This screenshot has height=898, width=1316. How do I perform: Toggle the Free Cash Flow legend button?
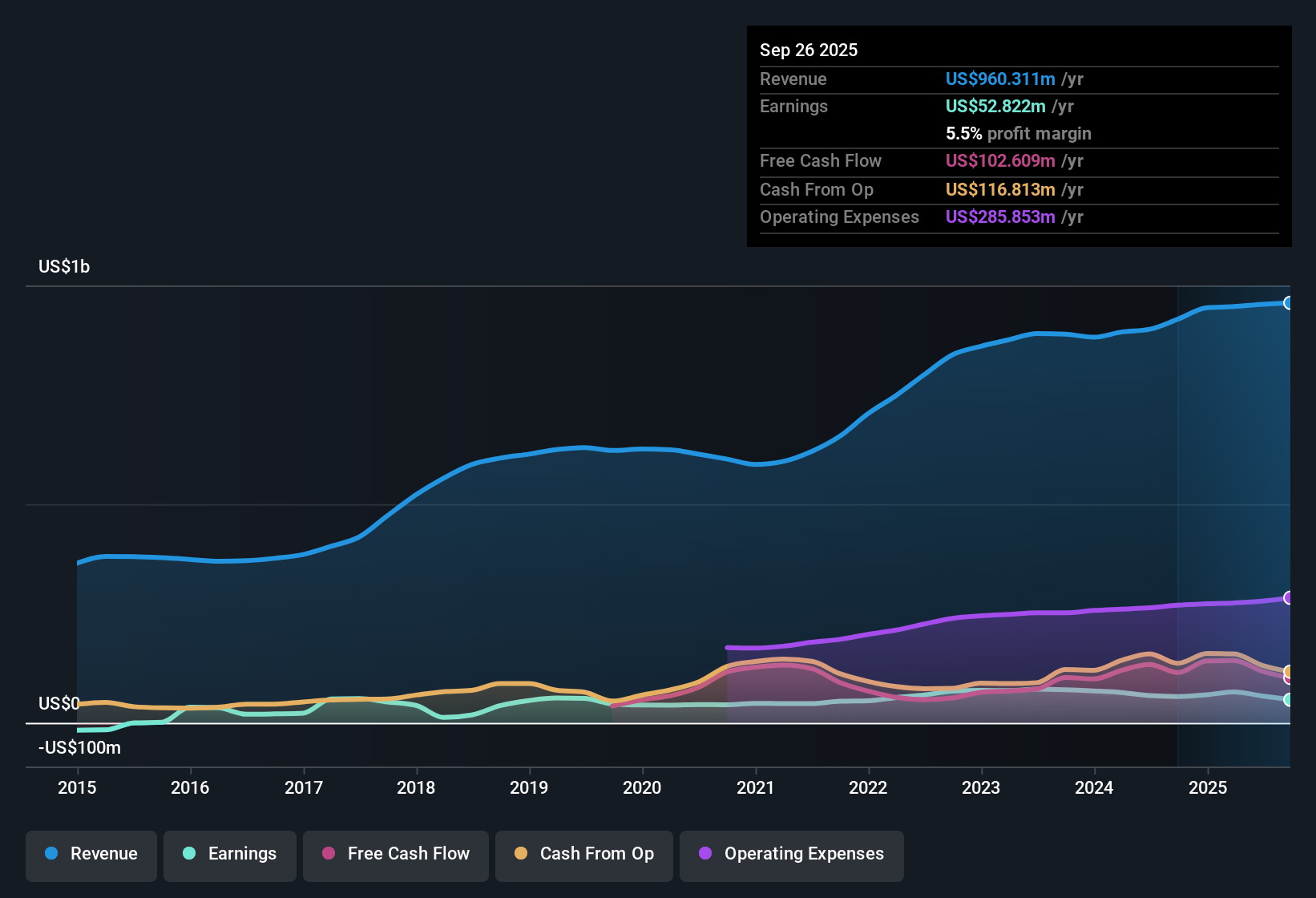396,856
